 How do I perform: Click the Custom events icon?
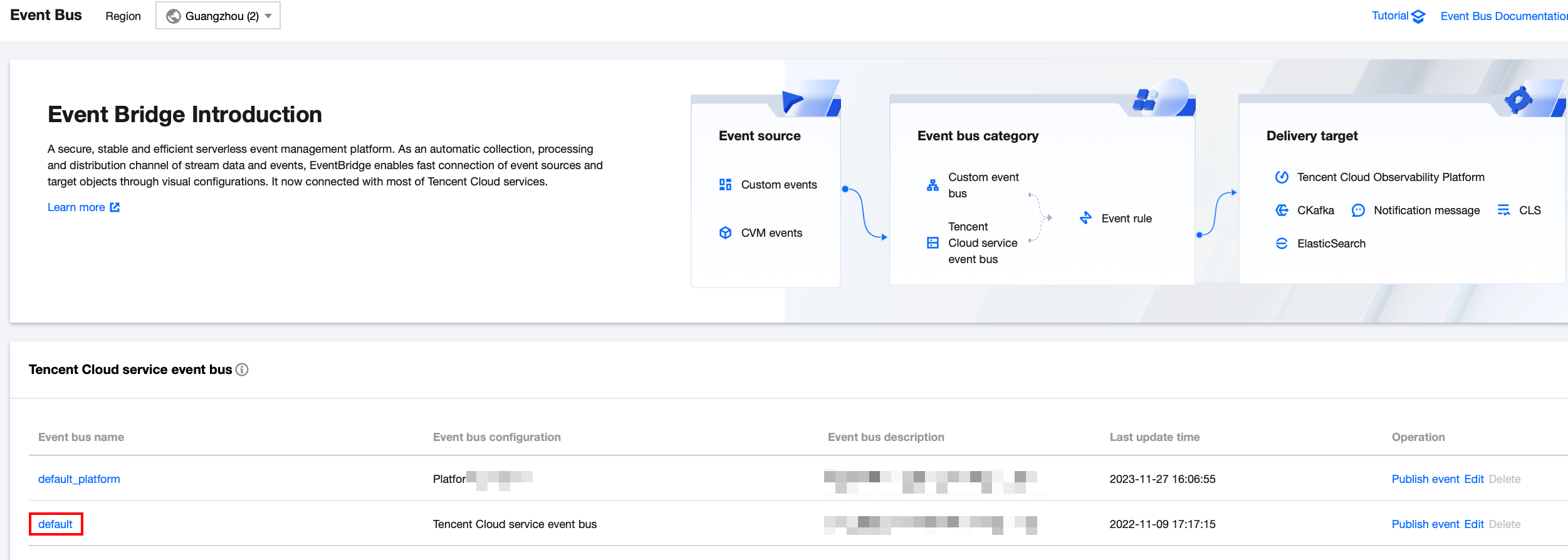[725, 184]
